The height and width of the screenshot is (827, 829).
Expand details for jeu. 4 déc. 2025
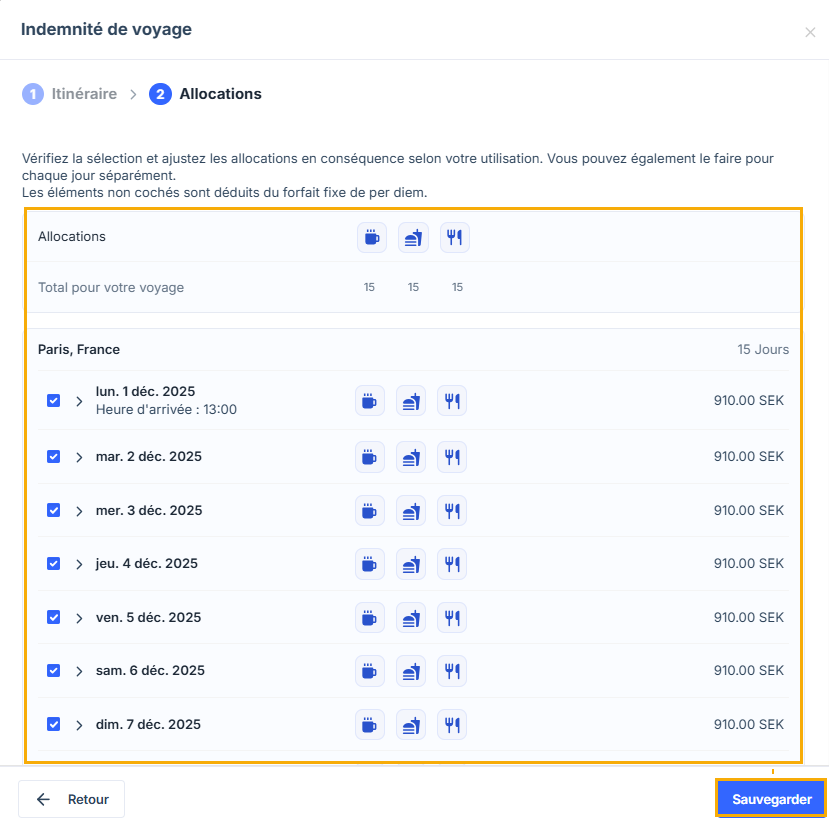point(80,564)
